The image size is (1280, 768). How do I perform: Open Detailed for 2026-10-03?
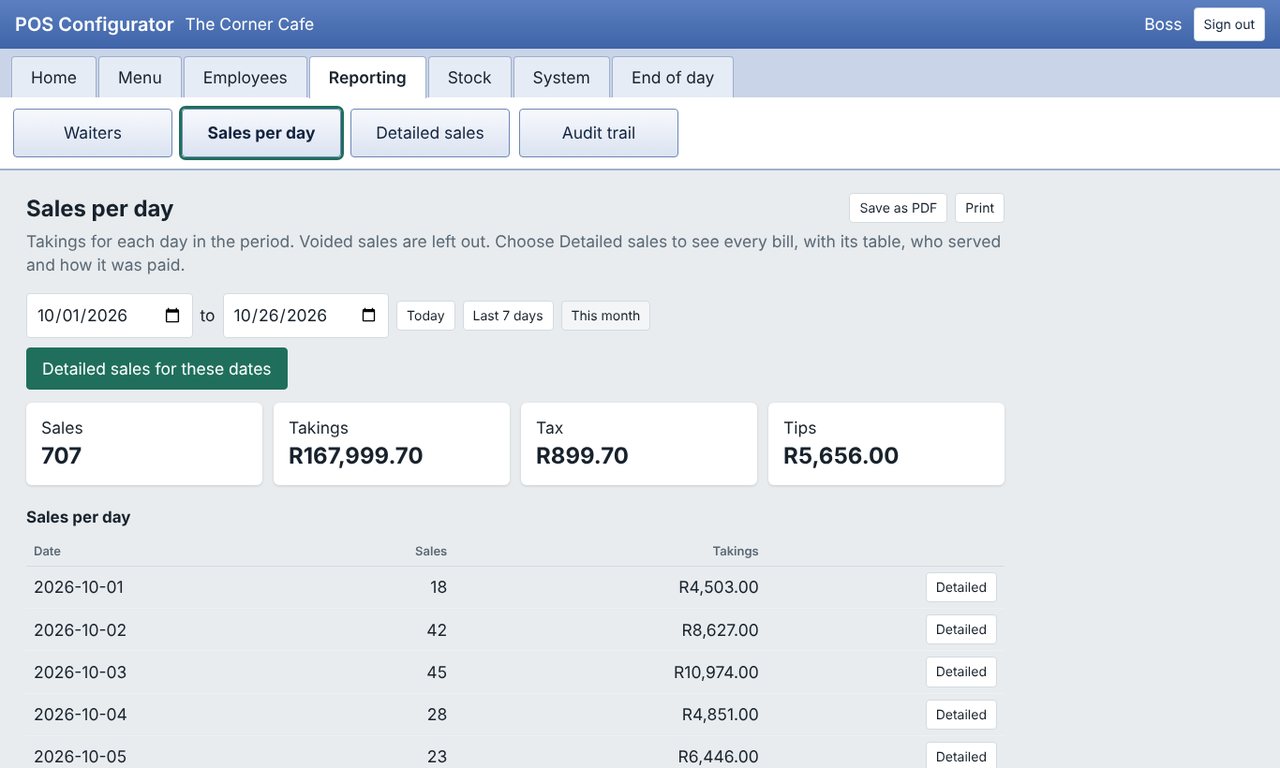pyautogui.click(x=961, y=672)
